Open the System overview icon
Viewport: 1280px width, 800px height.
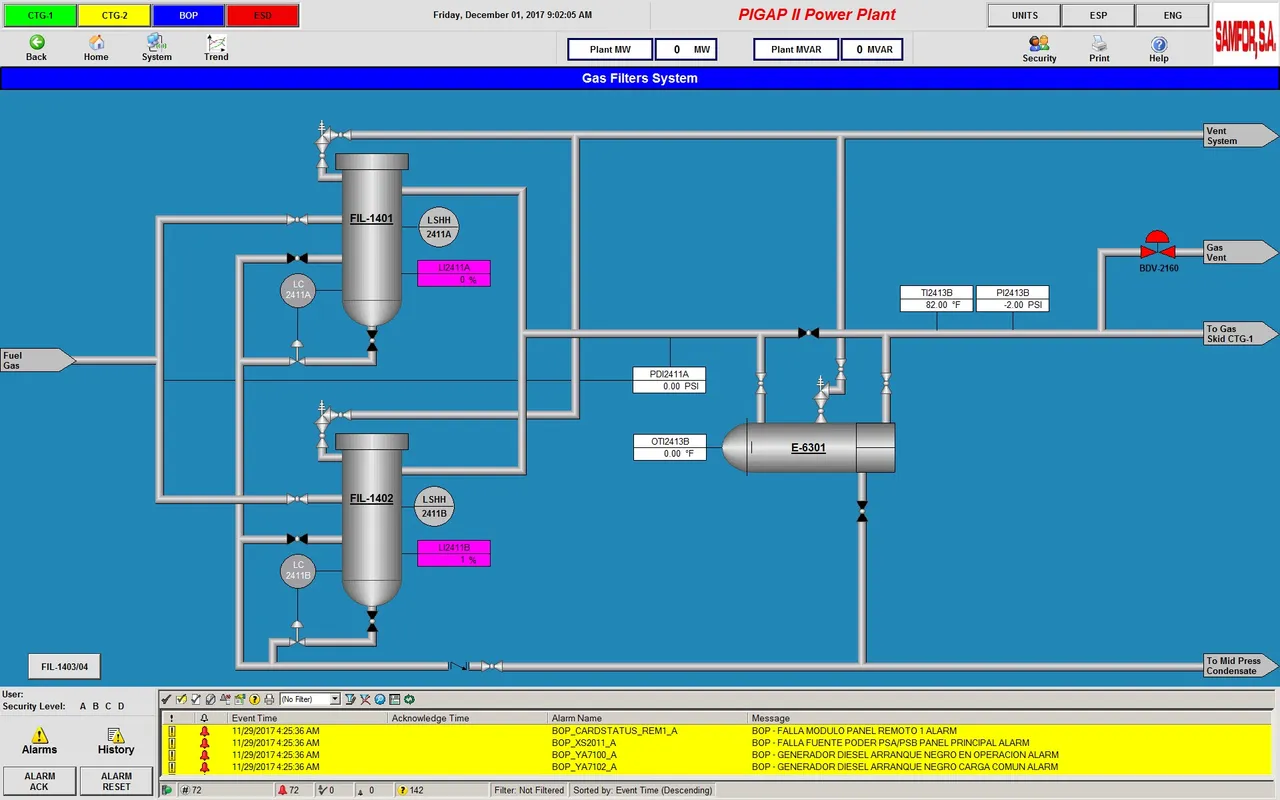click(156, 43)
